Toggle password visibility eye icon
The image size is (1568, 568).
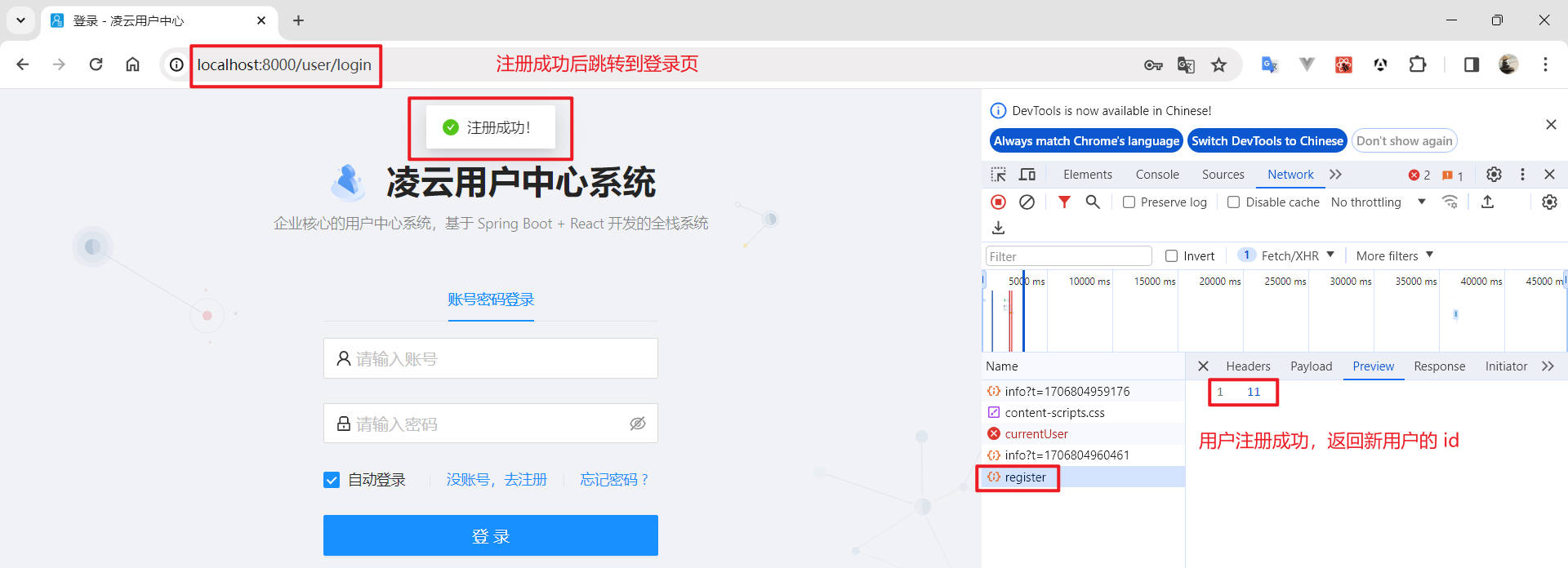click(638, 424)
